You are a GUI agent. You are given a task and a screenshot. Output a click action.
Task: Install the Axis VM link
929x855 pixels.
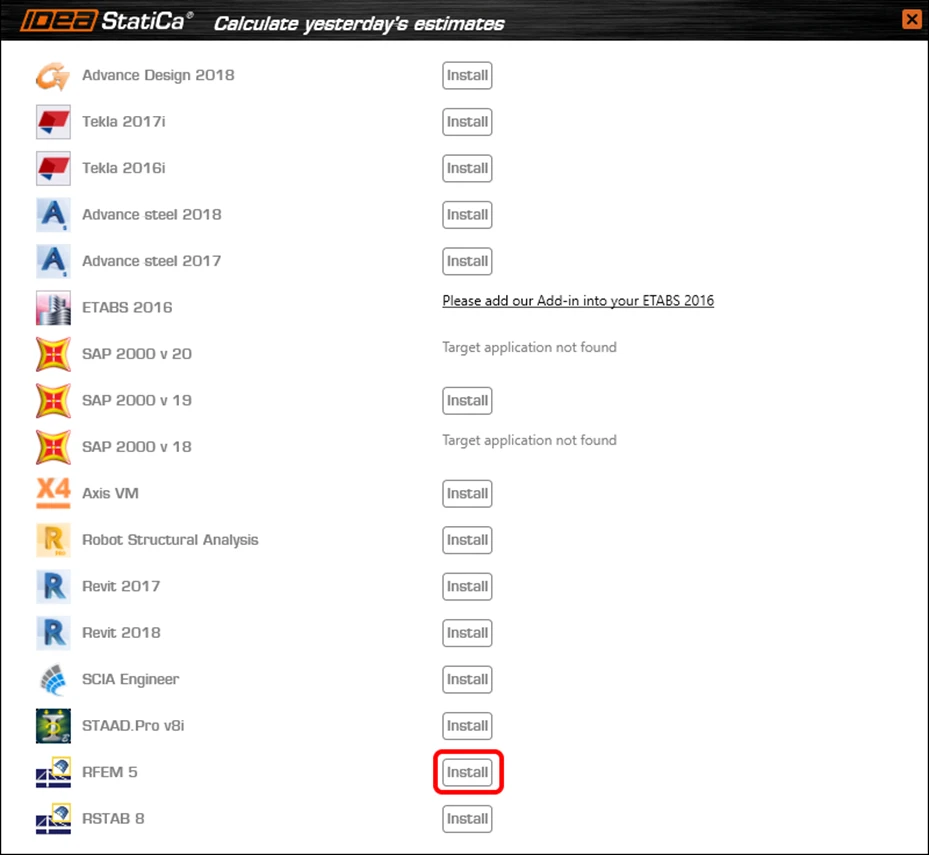tap(467, 494)
